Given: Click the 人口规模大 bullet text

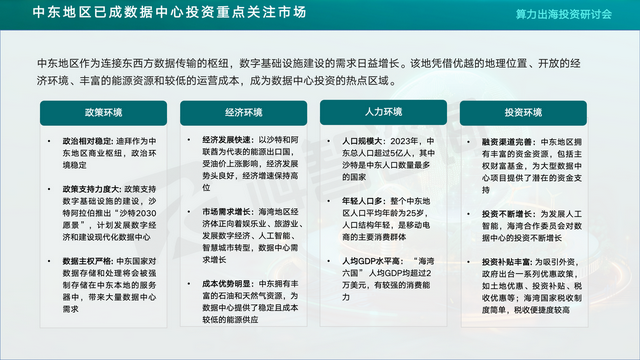Looking at the screenshot, I should click(388, 159).
